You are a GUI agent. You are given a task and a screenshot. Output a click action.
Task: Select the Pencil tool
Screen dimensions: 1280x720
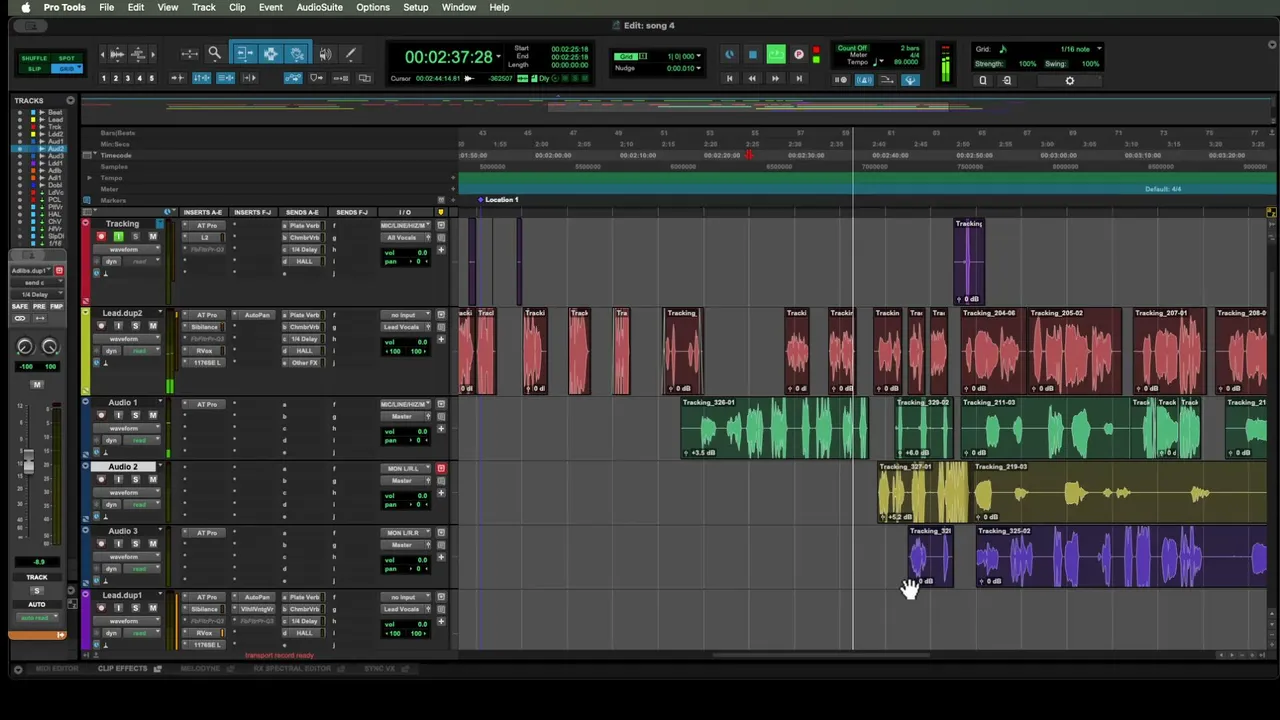click(x=350, y=54)
